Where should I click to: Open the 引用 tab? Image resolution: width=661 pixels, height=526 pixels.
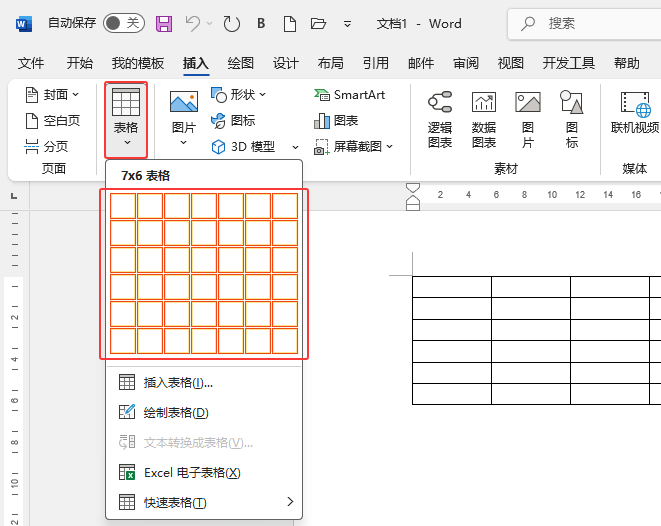pyautogui.click(x=376, y=63)
